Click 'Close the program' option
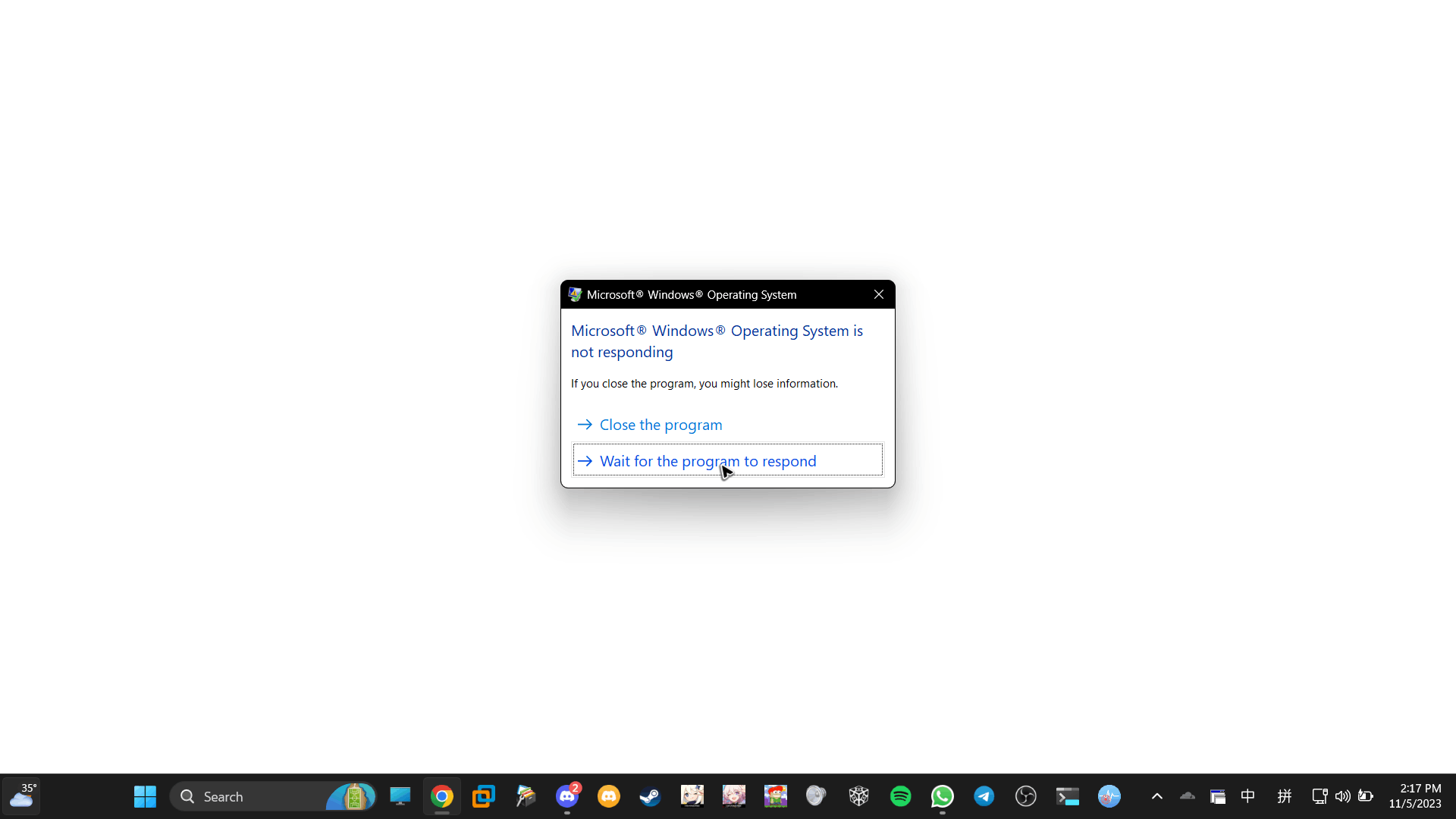1456x819 pixels. pyautogui.click(x=660, y=425)
